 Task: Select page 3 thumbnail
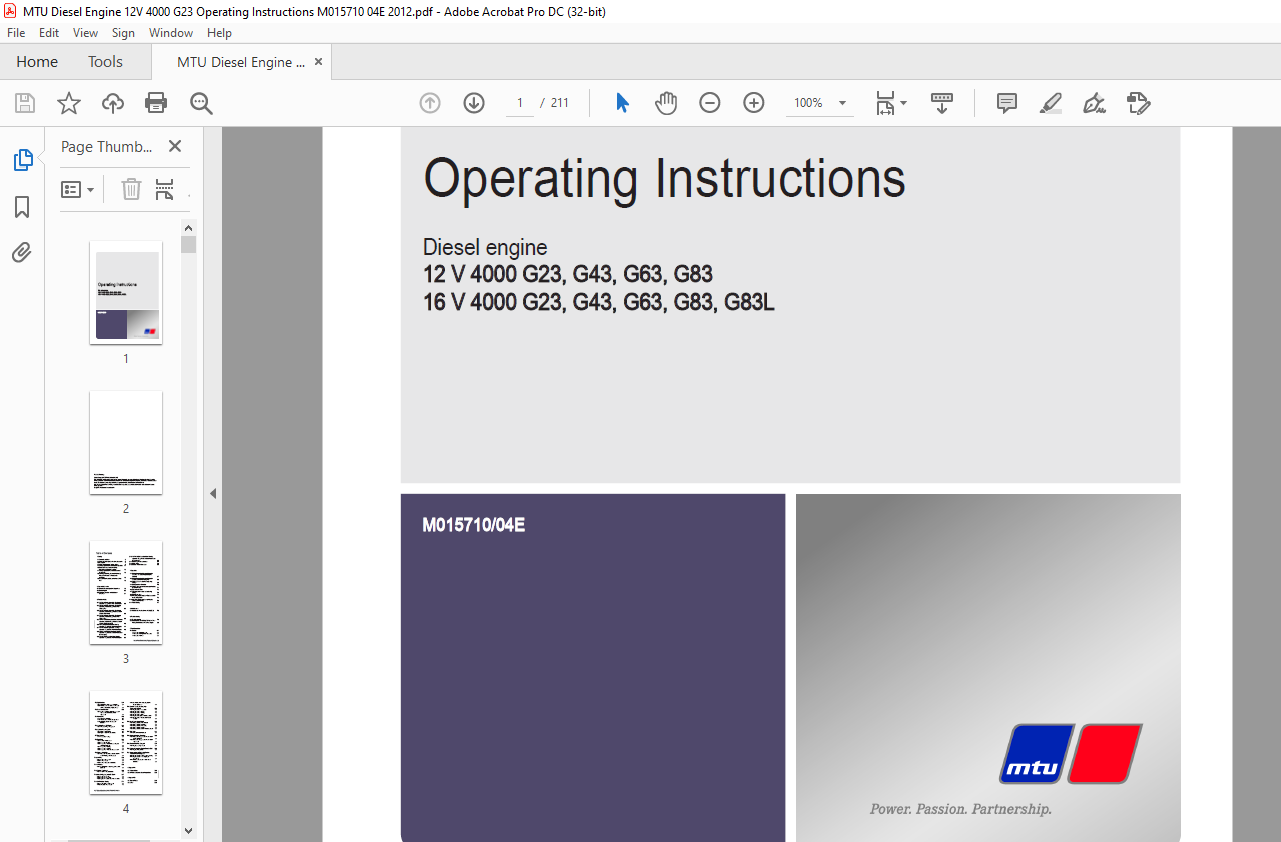(x=126, y=593)
